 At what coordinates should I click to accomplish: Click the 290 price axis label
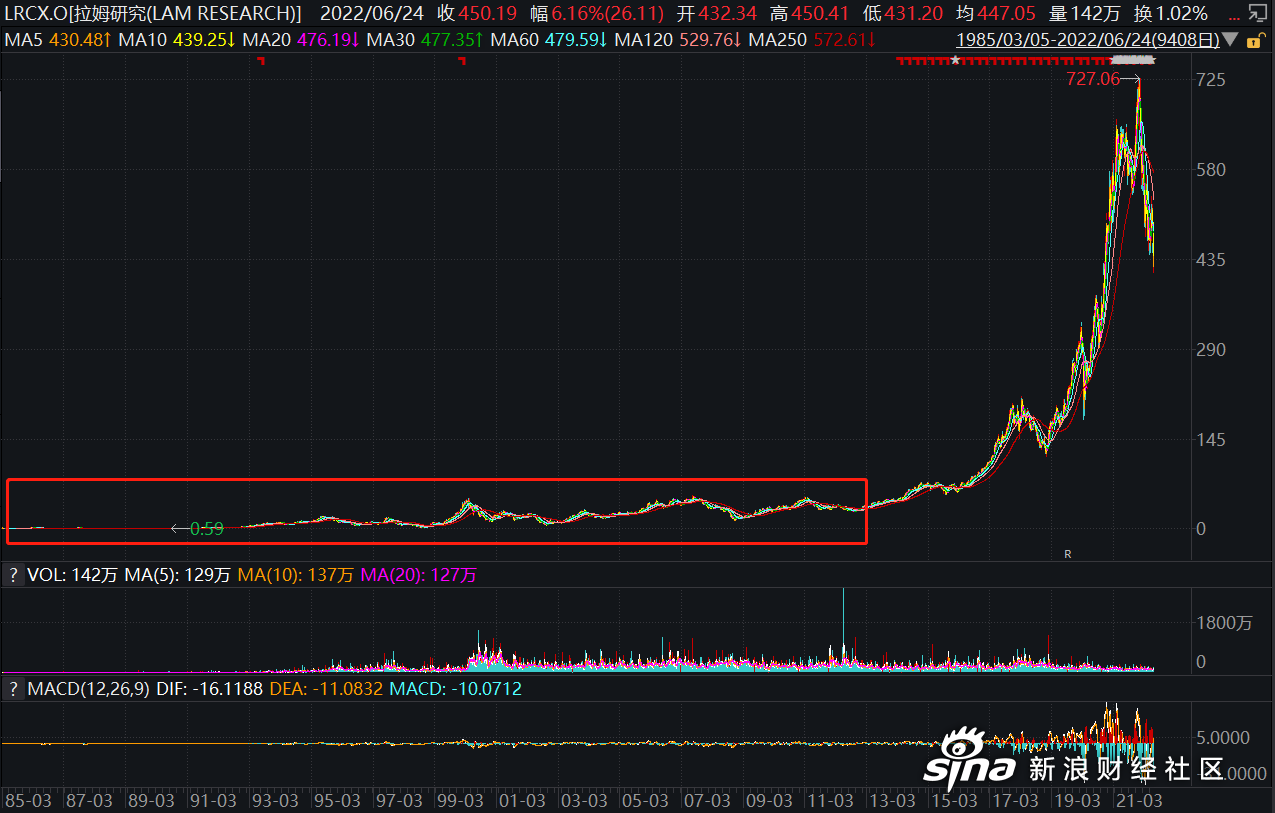coord(1211,349)
